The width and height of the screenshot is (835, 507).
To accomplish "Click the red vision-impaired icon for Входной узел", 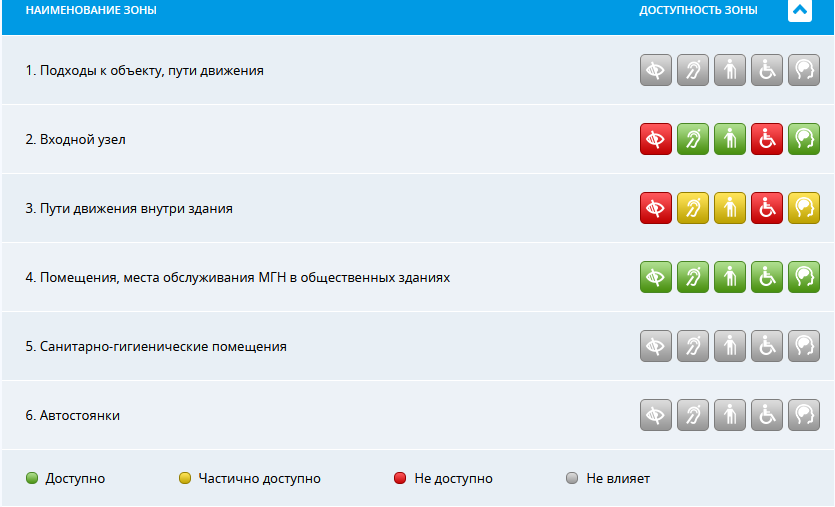I will click(656, 139).
